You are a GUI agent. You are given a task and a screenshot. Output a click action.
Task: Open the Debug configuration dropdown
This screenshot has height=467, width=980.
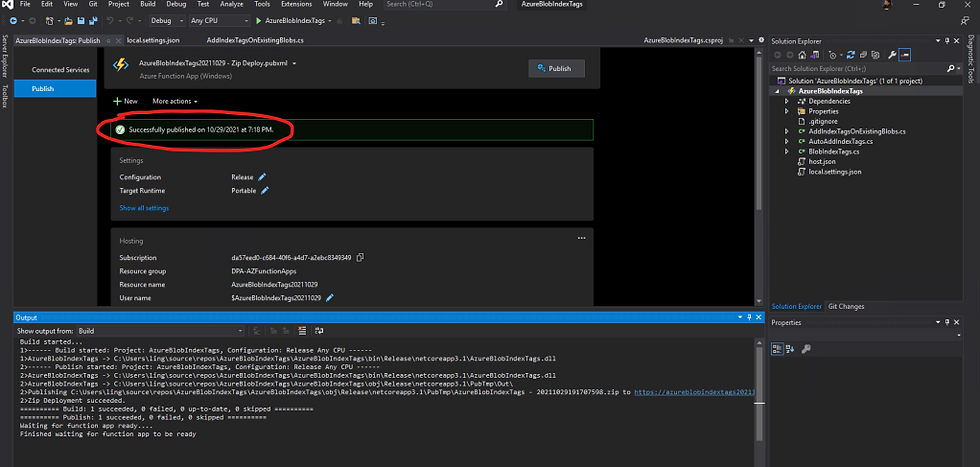[167, 21]
